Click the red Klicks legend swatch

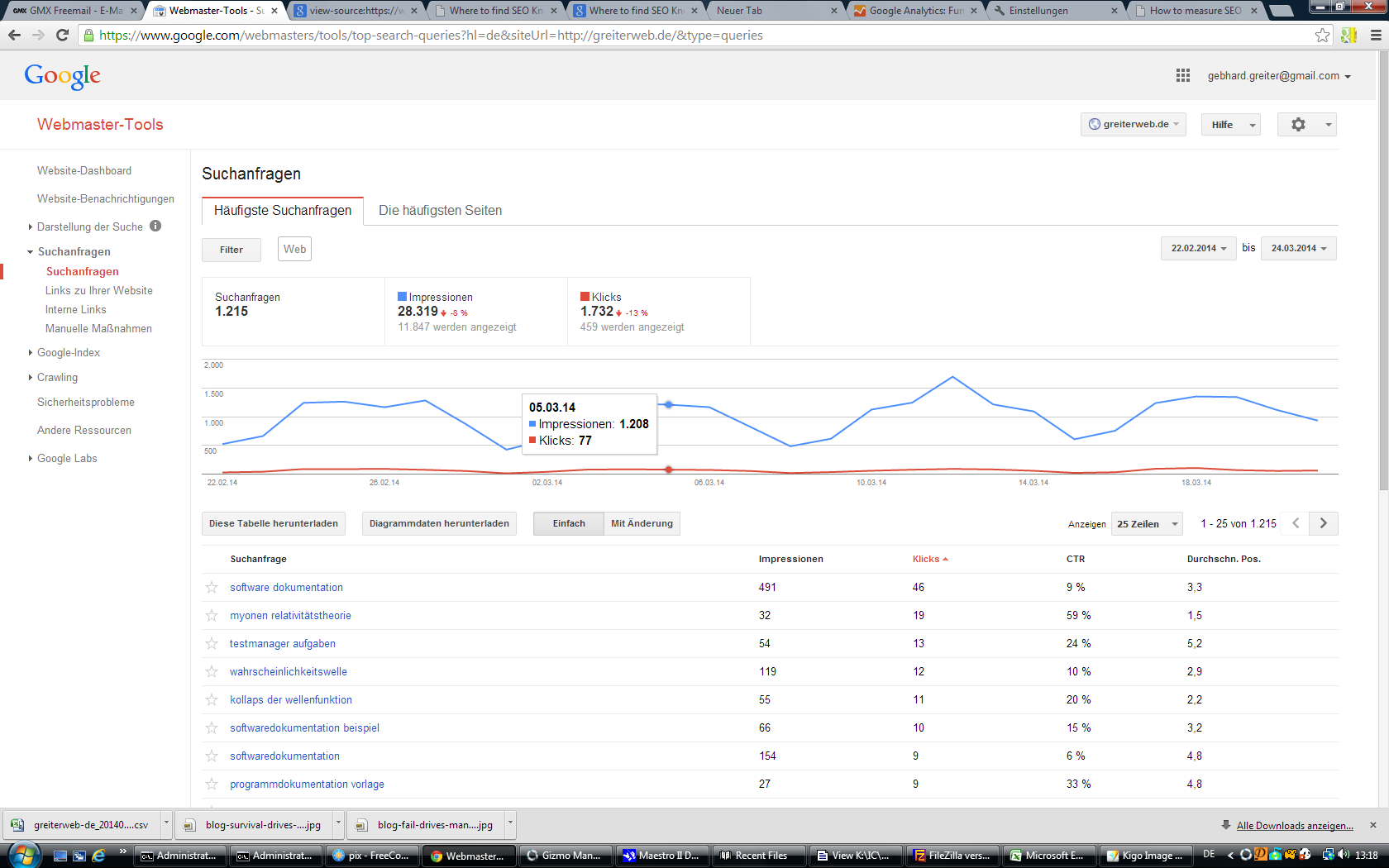[585, 297]
